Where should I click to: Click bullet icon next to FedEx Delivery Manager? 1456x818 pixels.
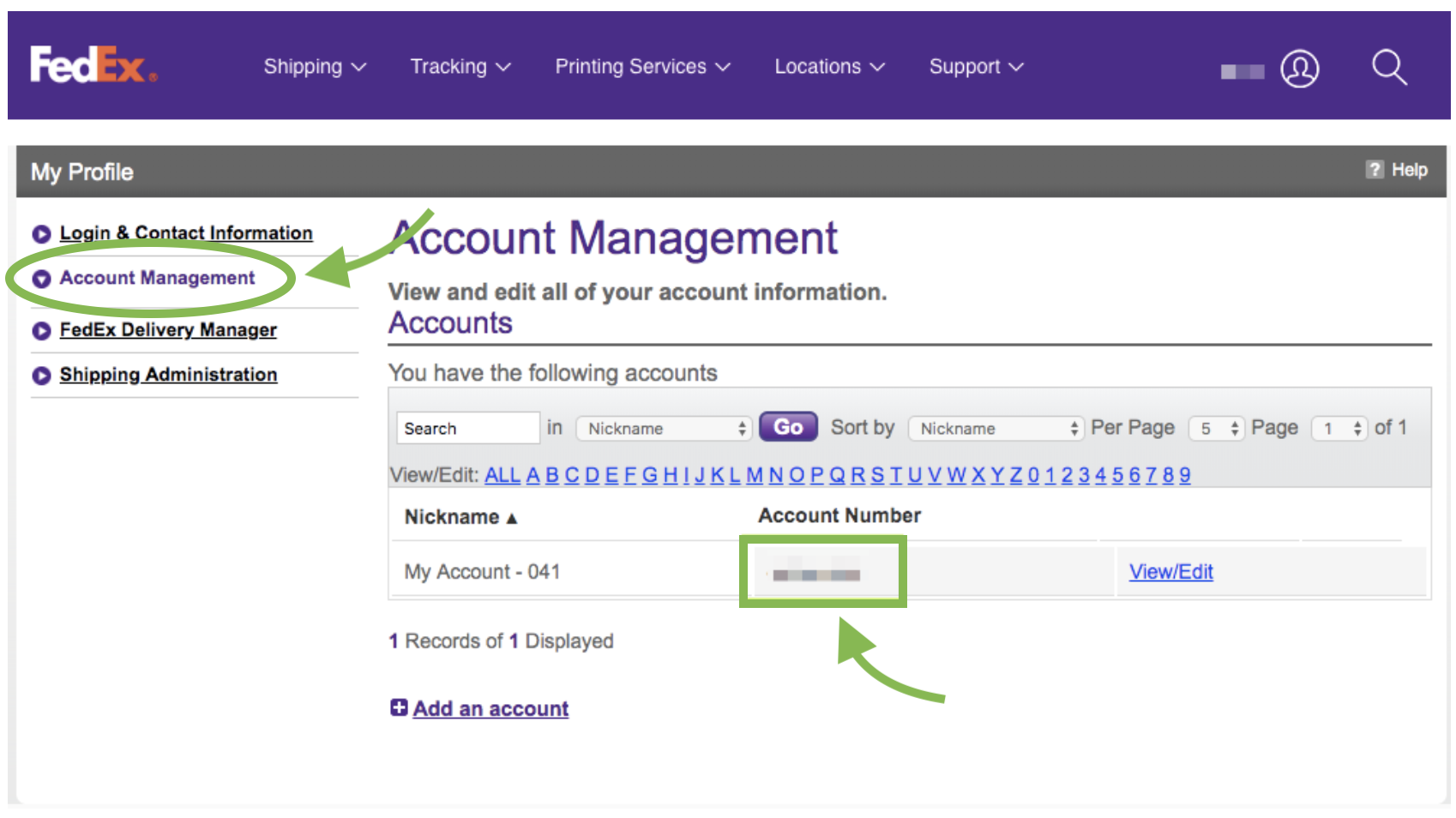click(x=41, y=330)
